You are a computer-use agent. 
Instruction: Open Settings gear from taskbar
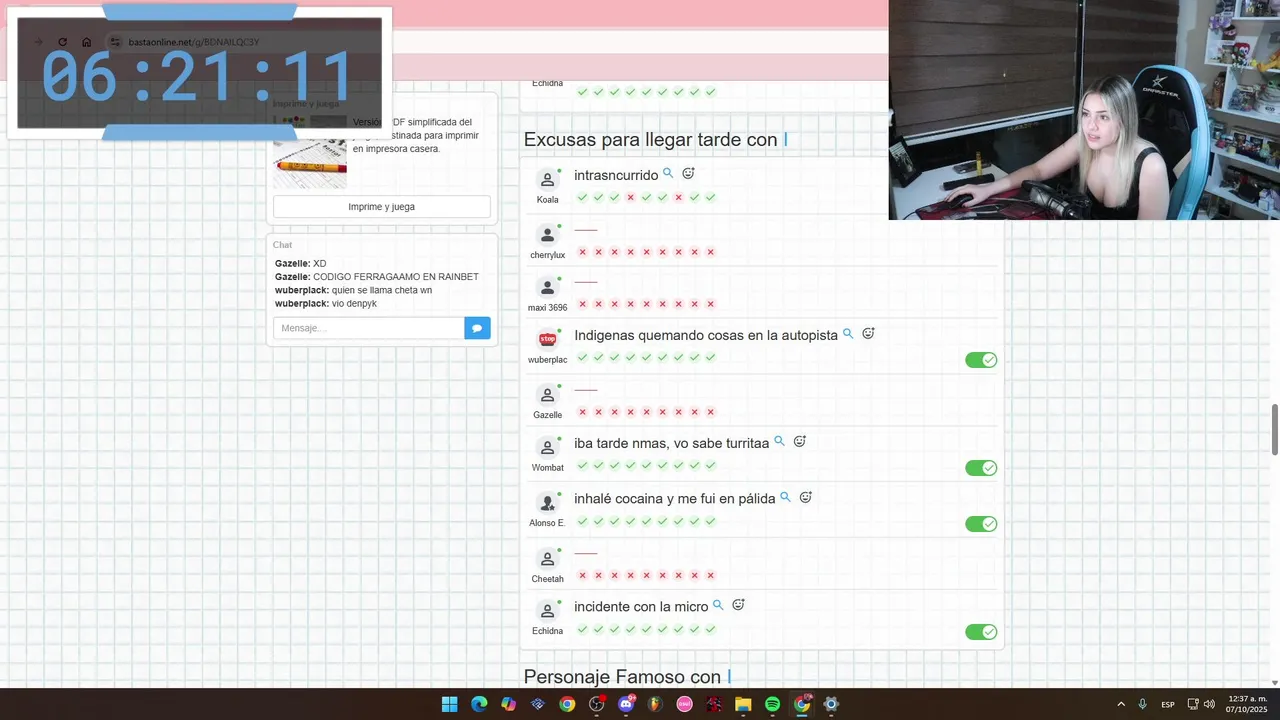coord(831,704)
